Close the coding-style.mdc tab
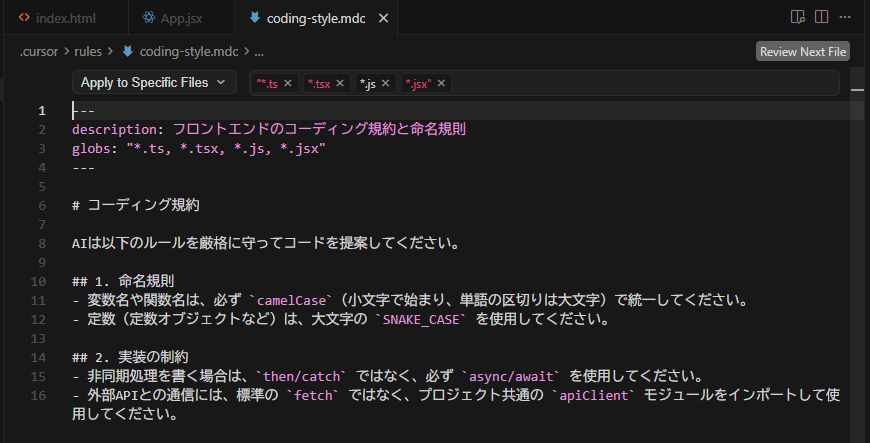The height and width of the screenshot is (443, 870). (x=383, y=18)
